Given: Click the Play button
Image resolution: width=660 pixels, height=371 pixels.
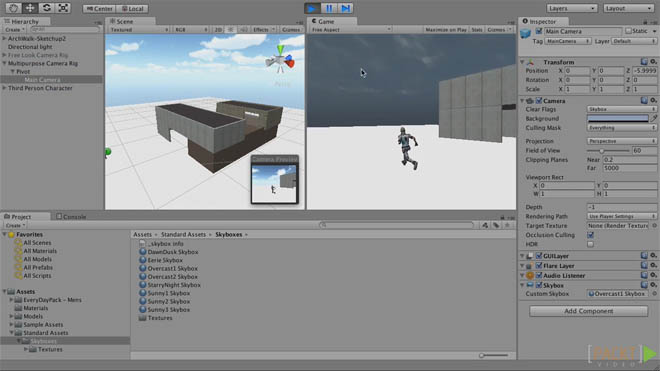Looking at the screenshot, I should pos(312,8).
